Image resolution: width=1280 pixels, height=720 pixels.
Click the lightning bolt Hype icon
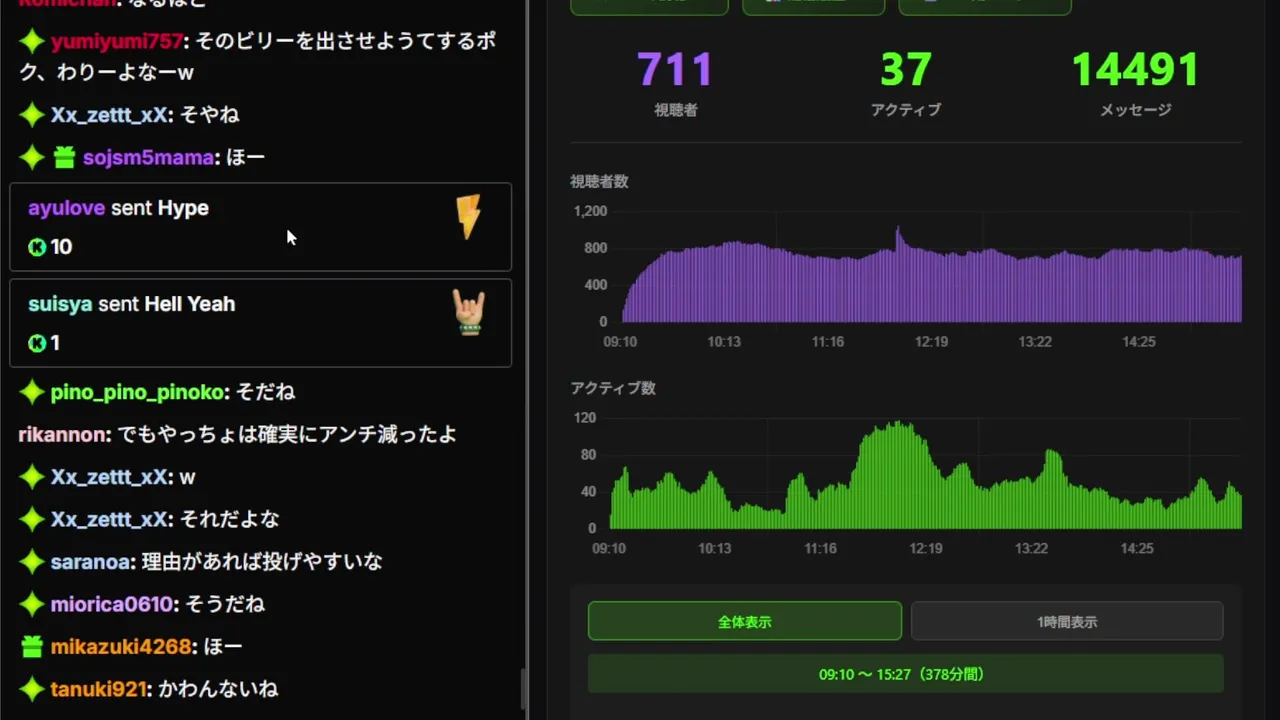(468, 217)
